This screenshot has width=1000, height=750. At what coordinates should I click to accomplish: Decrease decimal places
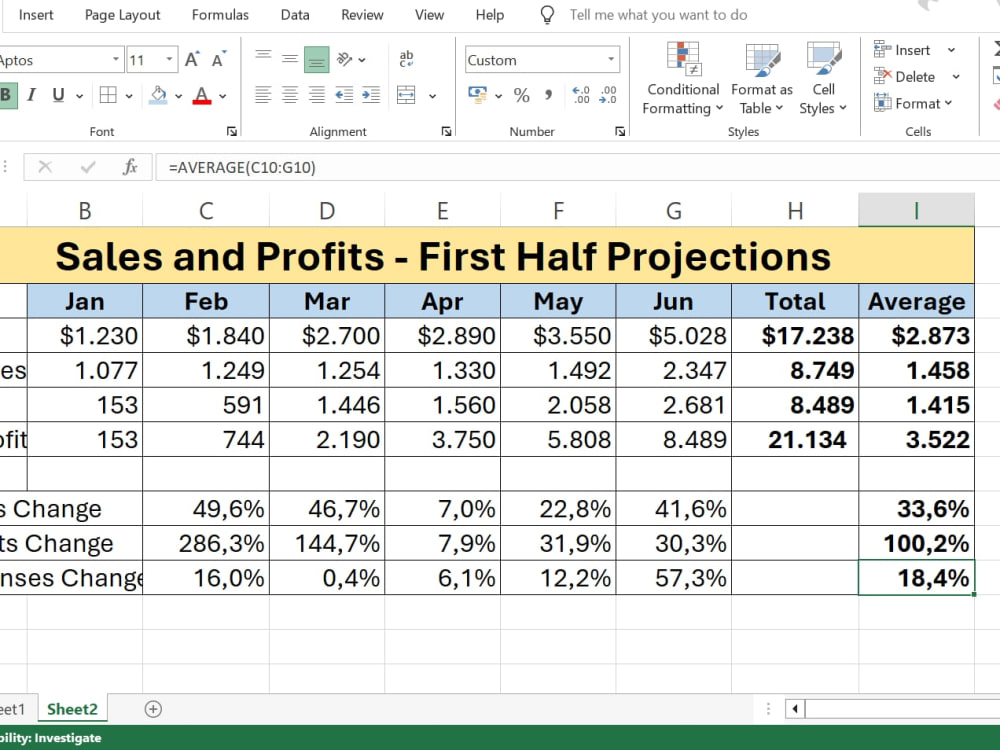(x=608, y=95)
